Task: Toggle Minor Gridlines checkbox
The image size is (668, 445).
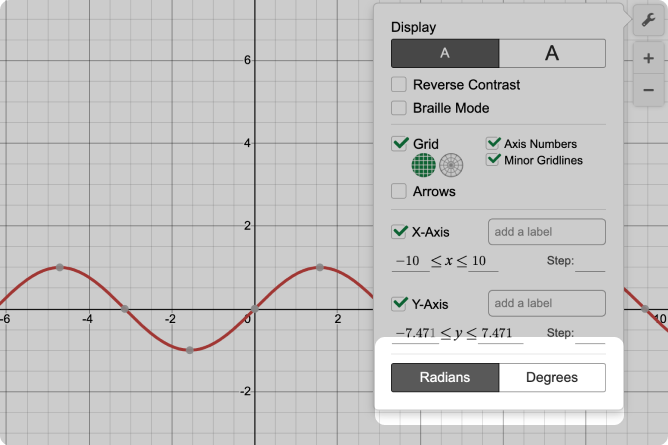Action: pos(493,160)
